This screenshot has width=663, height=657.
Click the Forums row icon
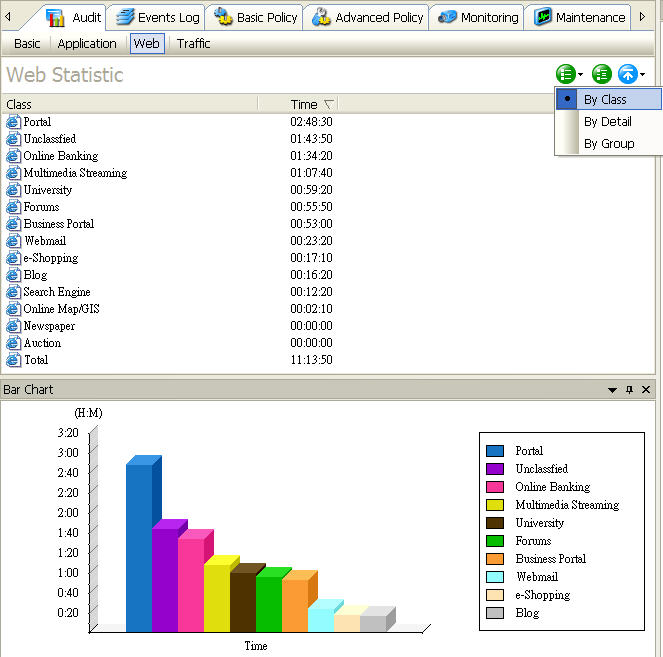pyautogui.click(x=13, y=207)
